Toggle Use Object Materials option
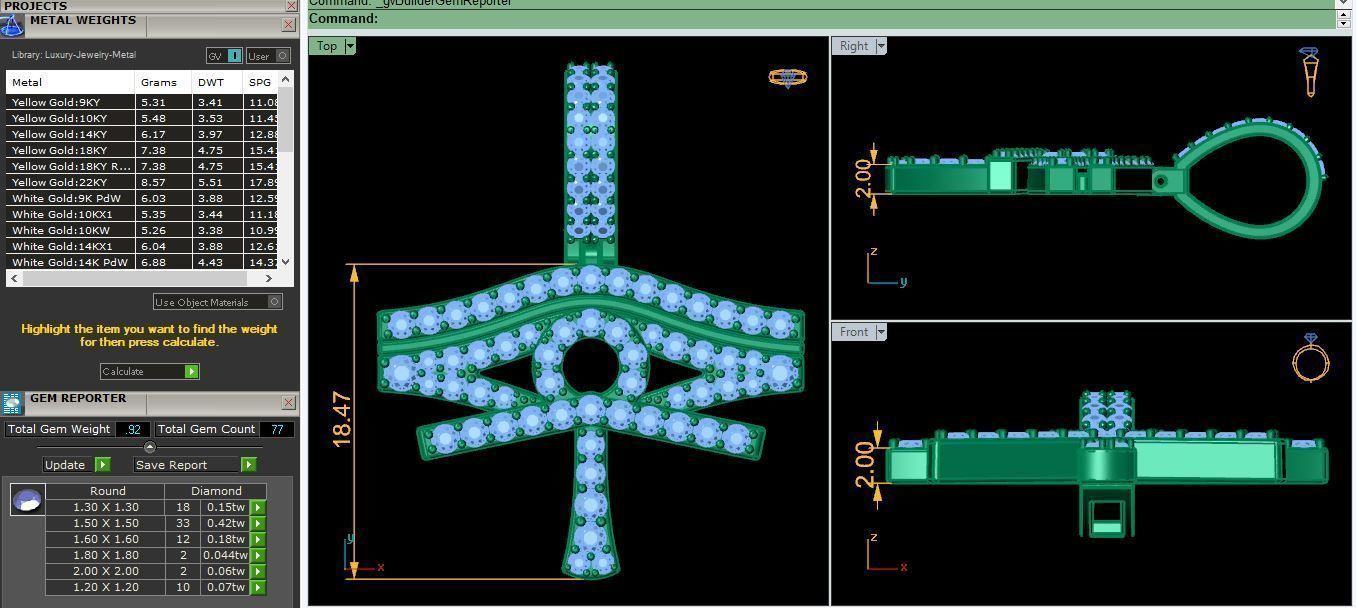1357x608 pixels. pos(218,302)
